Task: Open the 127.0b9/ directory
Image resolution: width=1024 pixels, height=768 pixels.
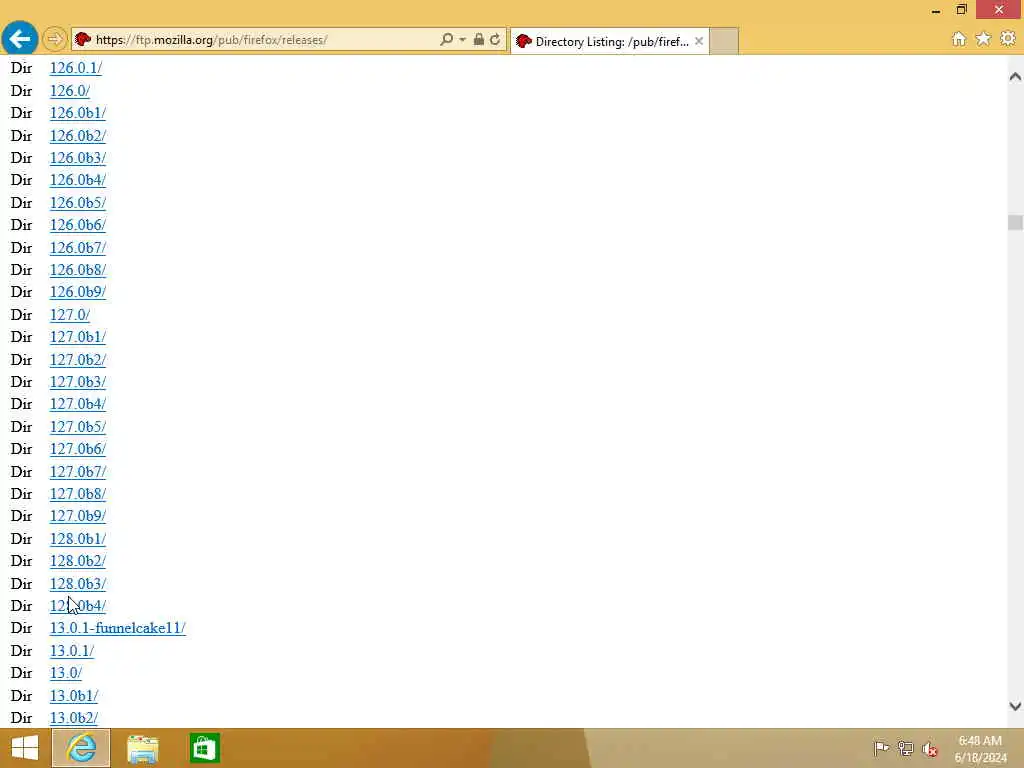Action: [78, 517]
